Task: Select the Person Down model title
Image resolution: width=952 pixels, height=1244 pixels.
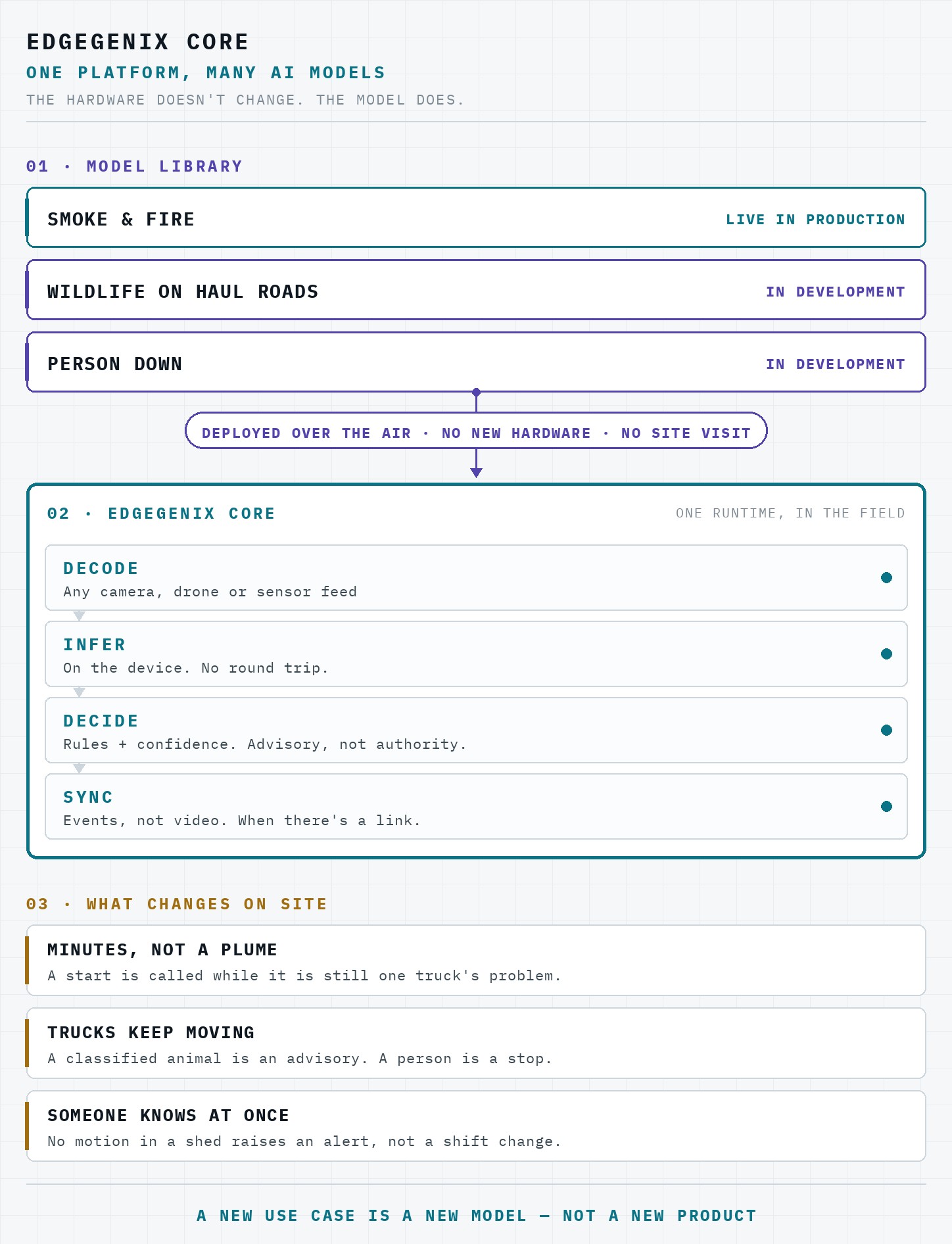Action: coord(114,364)
